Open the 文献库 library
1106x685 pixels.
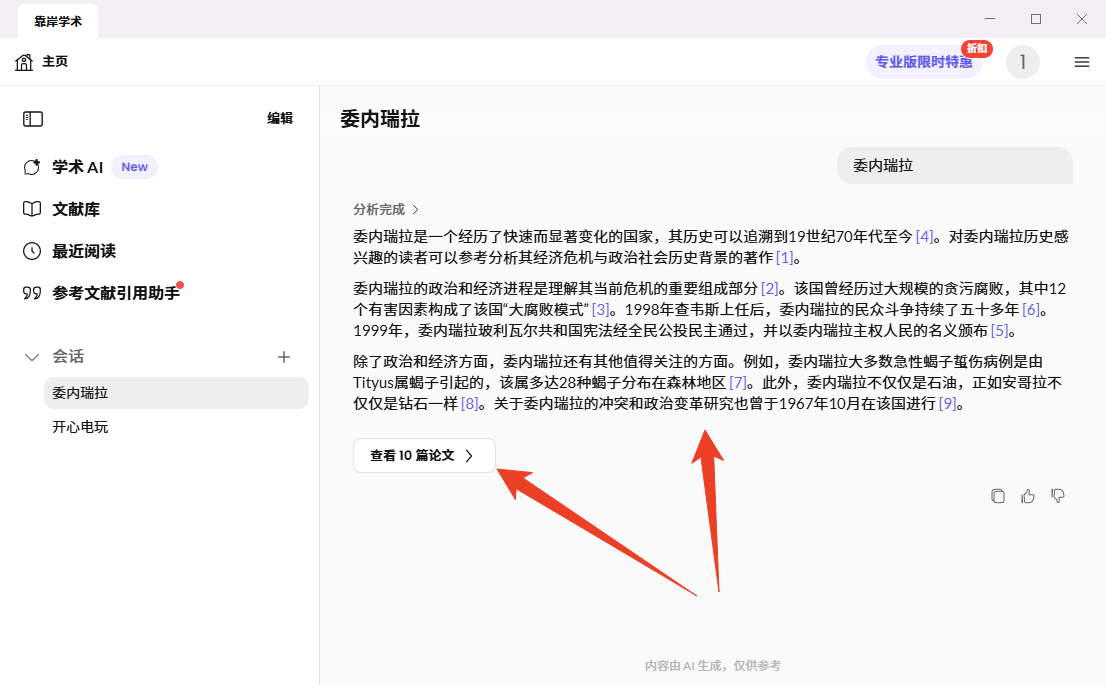point(76,209)
